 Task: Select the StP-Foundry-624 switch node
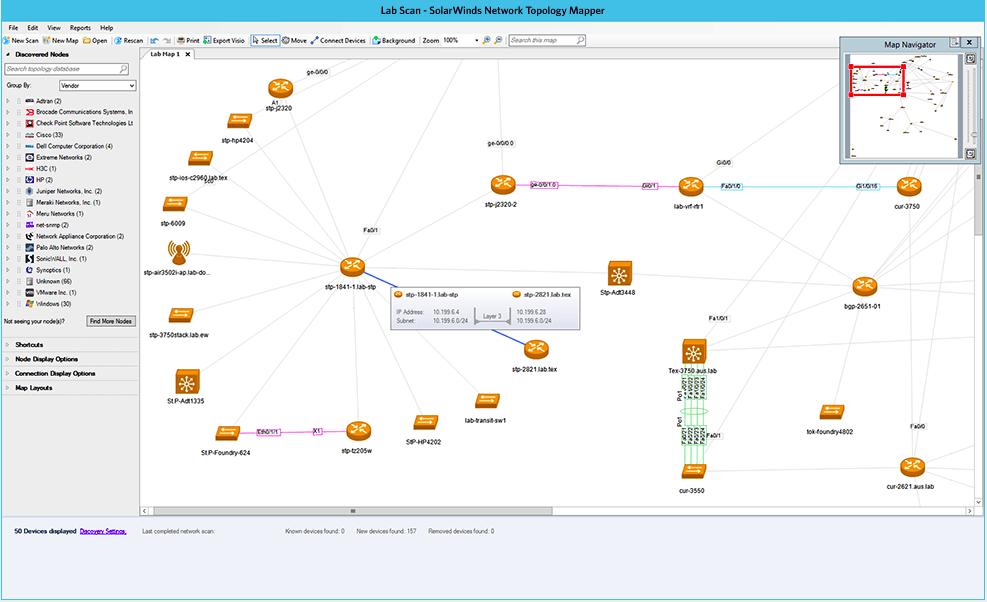coord(227,433)
